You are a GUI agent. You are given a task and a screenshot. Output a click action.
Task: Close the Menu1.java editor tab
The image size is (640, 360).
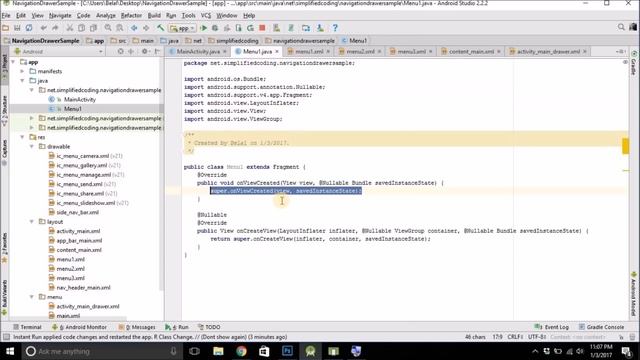pyautogui.click(x=277, y=51)
